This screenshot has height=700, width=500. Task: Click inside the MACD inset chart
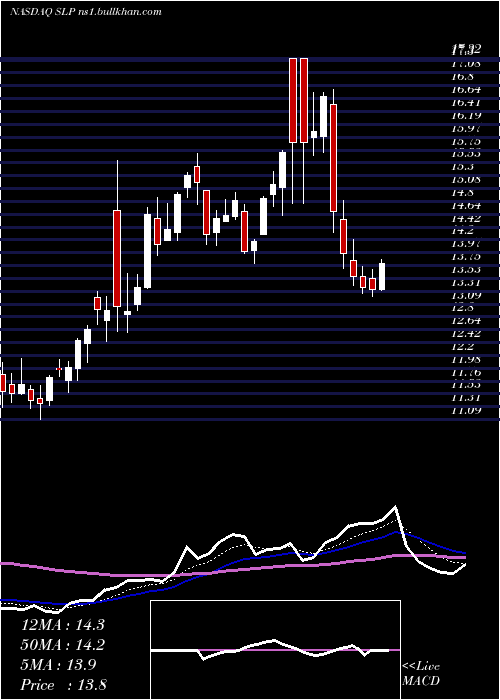click(x=275, y=650)
